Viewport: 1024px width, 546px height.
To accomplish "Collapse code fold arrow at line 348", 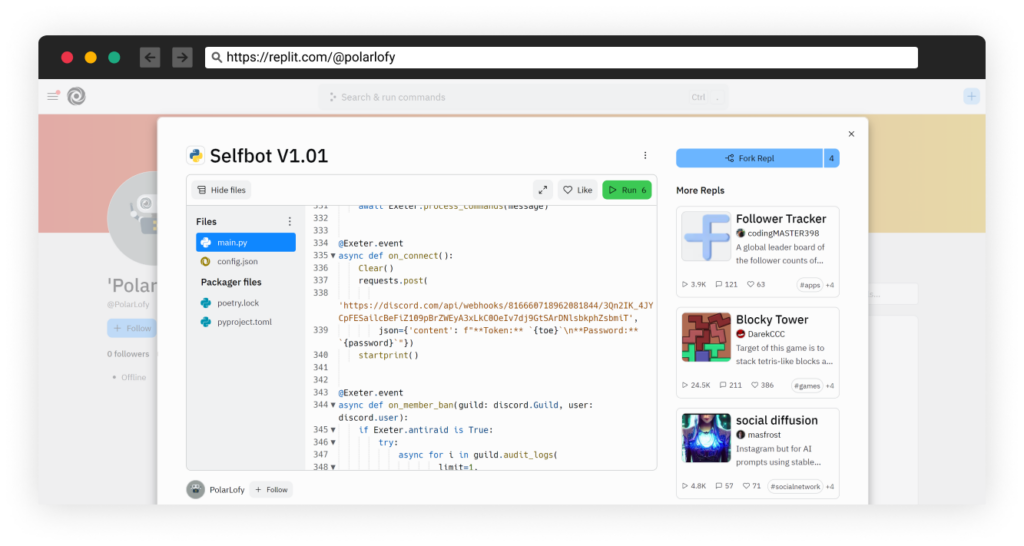I will (333, 467).
